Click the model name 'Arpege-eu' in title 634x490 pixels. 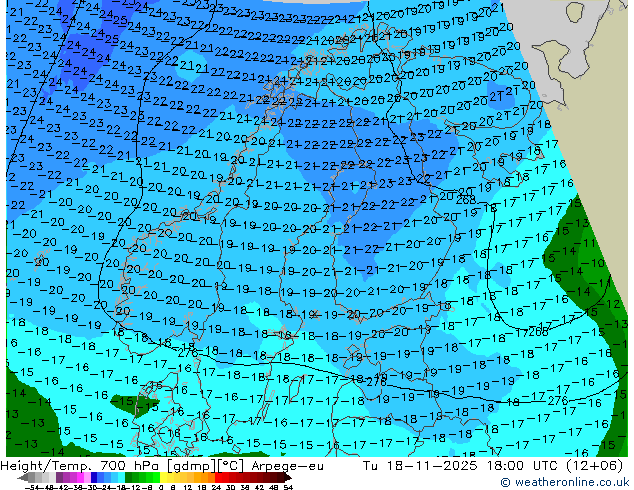(287, 466)
